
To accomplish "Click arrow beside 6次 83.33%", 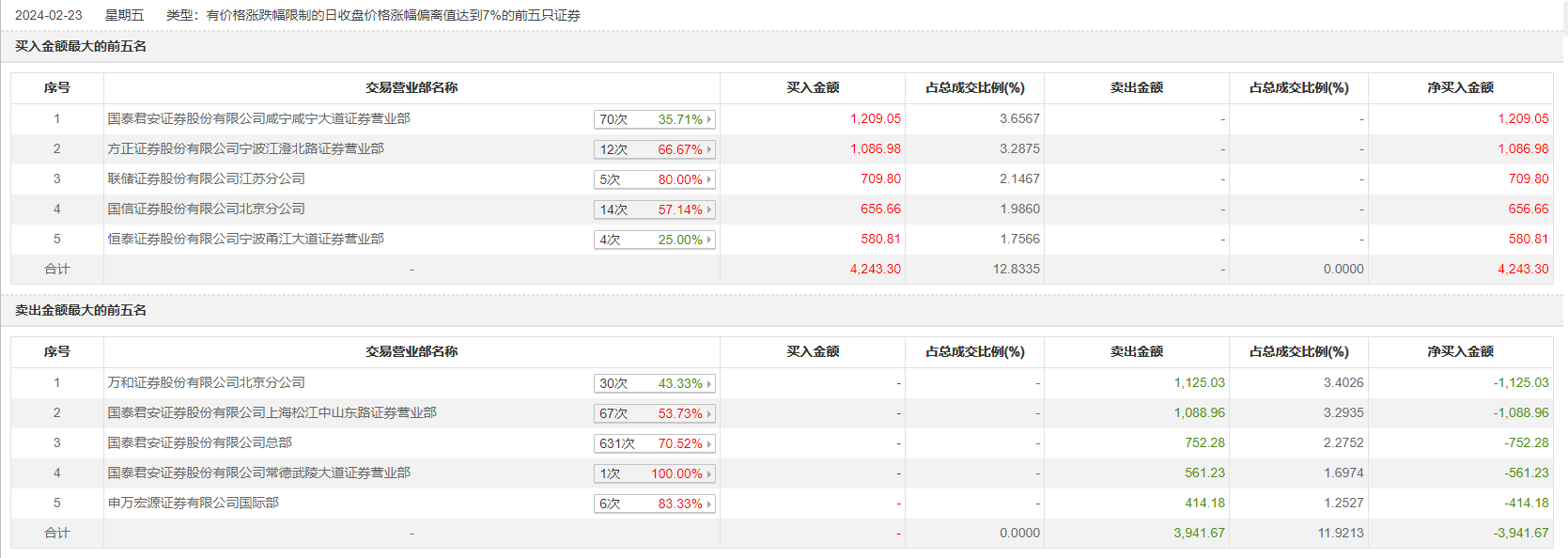I will pos(709,504).
